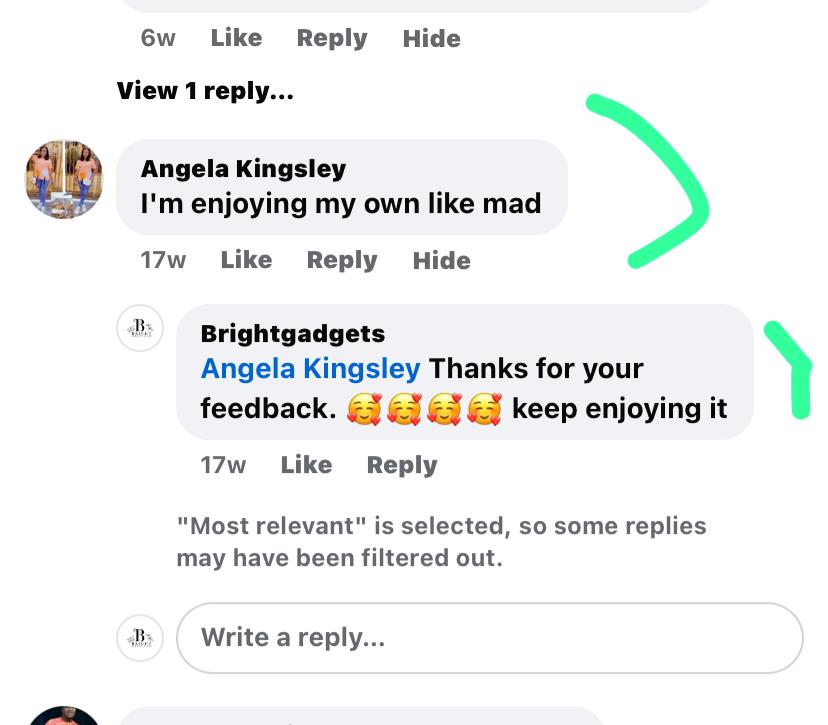The image size is (828, 725).
Task: Click Like on the 6w comment
Action: (x=236, y=38)
